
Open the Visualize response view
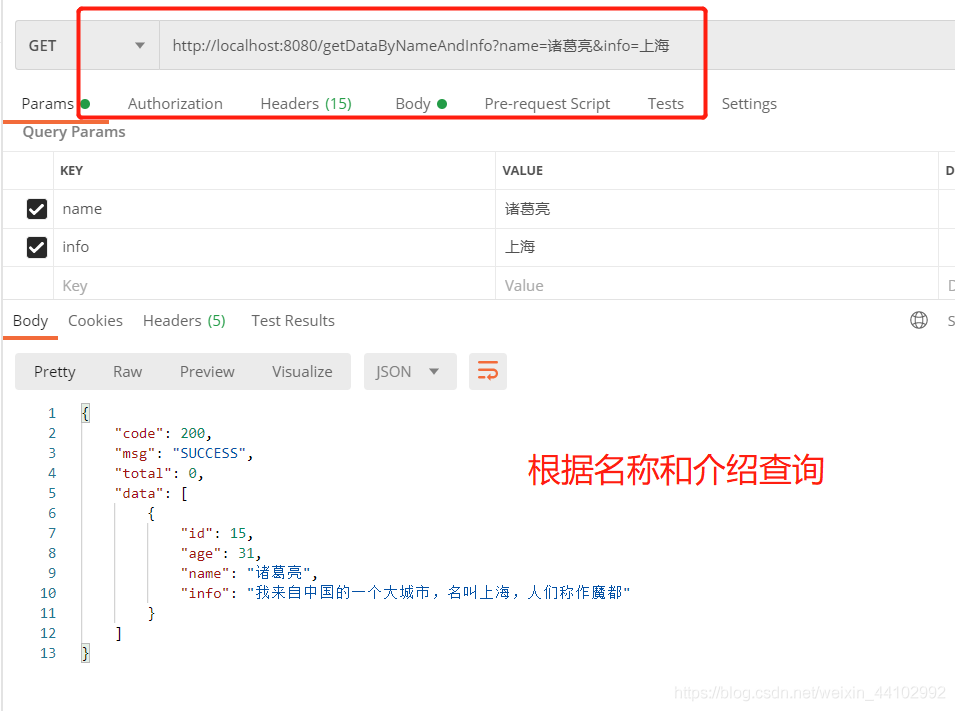302,371
